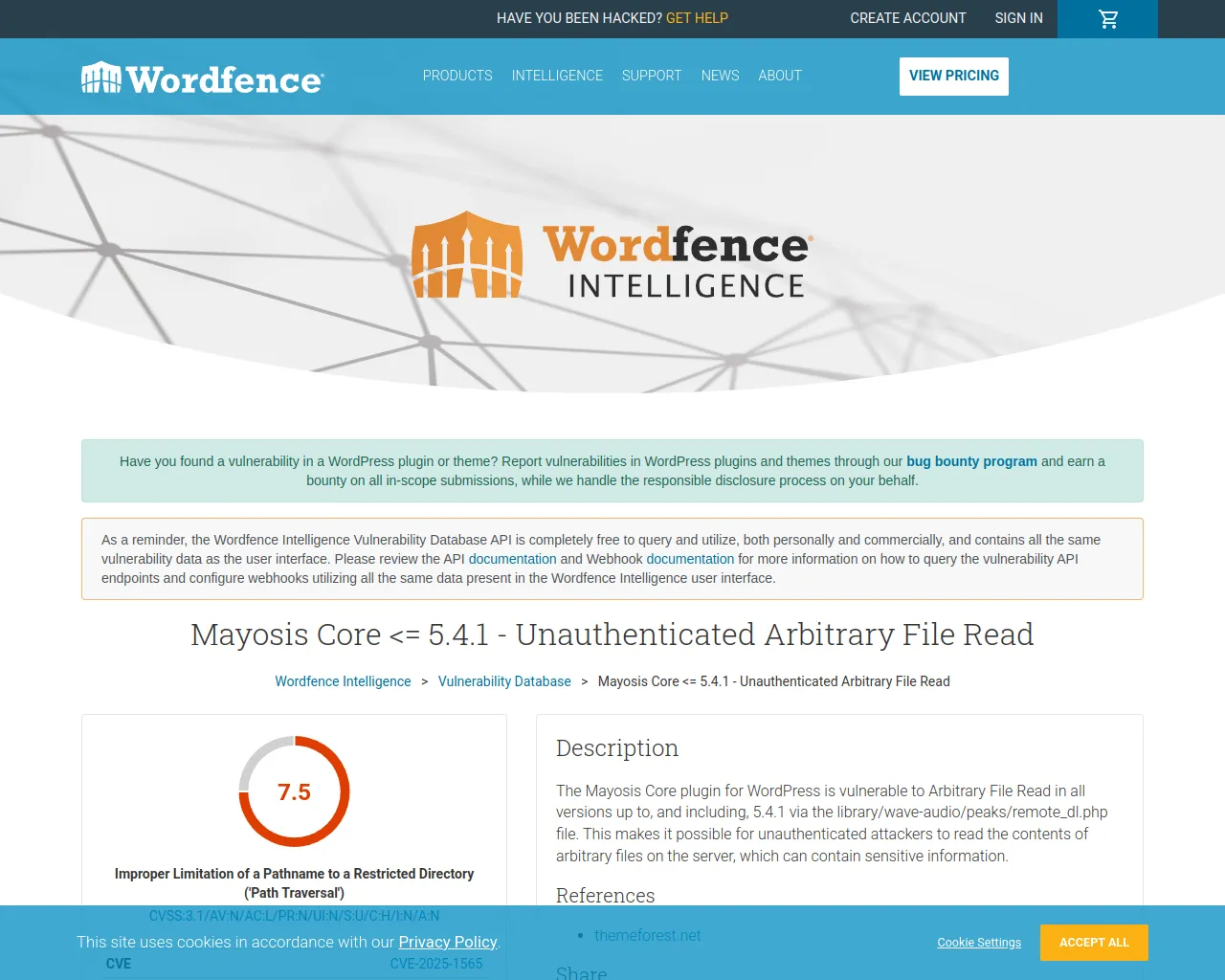Open the Webhook documentation link
Viewport: 1225px width, 980px height.
point(690,559)
